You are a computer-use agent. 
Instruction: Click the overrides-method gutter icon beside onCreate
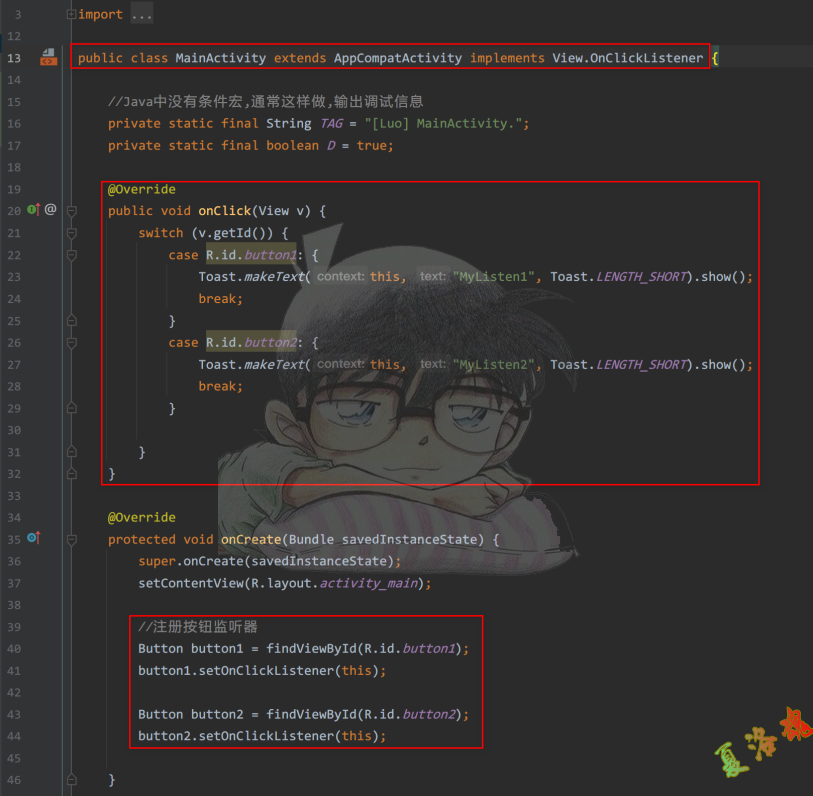pyautogui.click(x=32, y=539)
